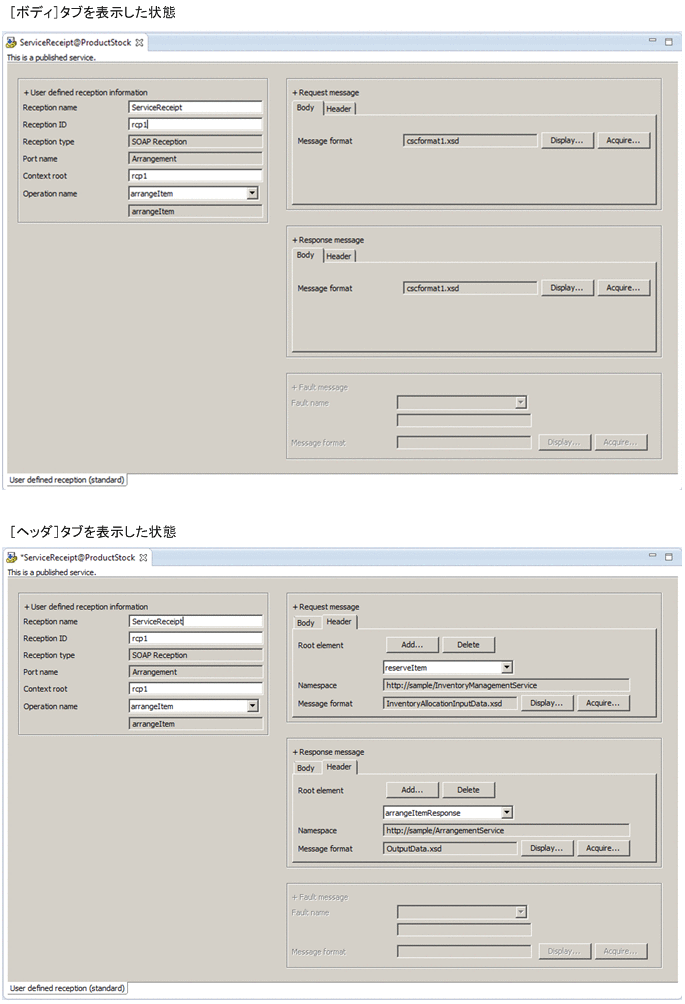Click Delete button for Response root element

(x=468, y=790)
